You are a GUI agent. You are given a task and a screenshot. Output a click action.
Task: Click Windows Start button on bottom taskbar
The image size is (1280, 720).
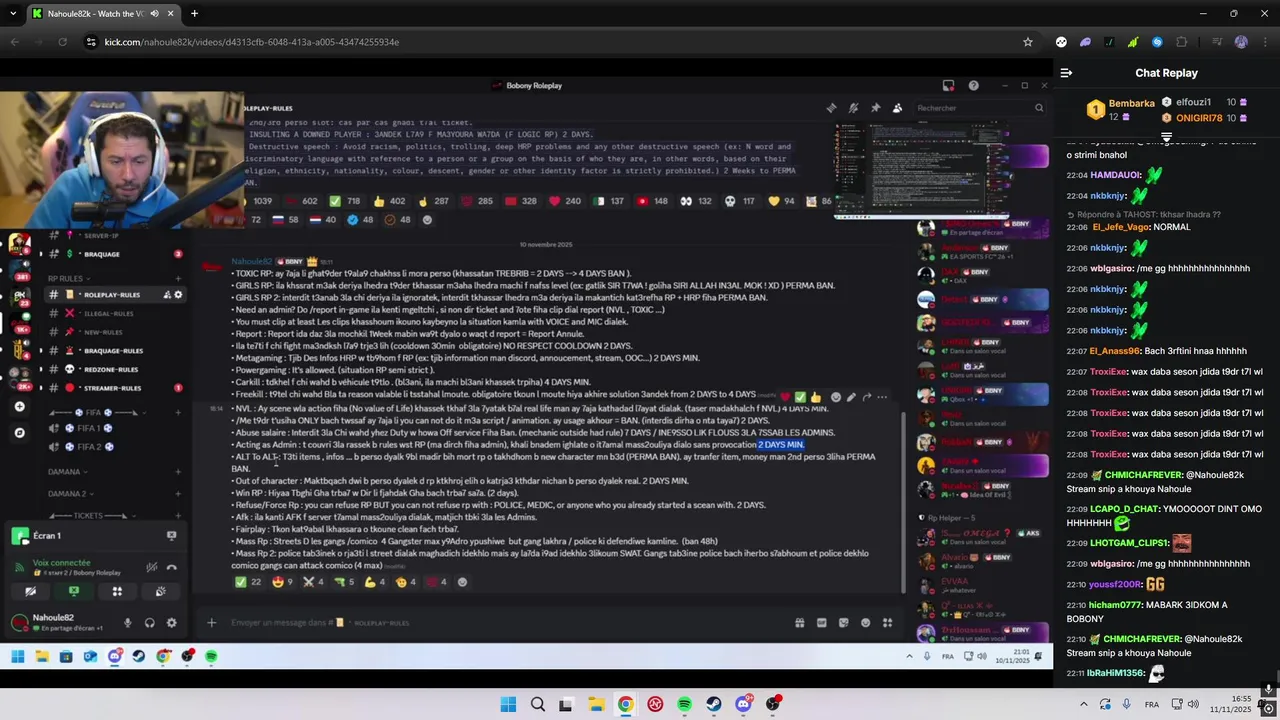[508, 704]
